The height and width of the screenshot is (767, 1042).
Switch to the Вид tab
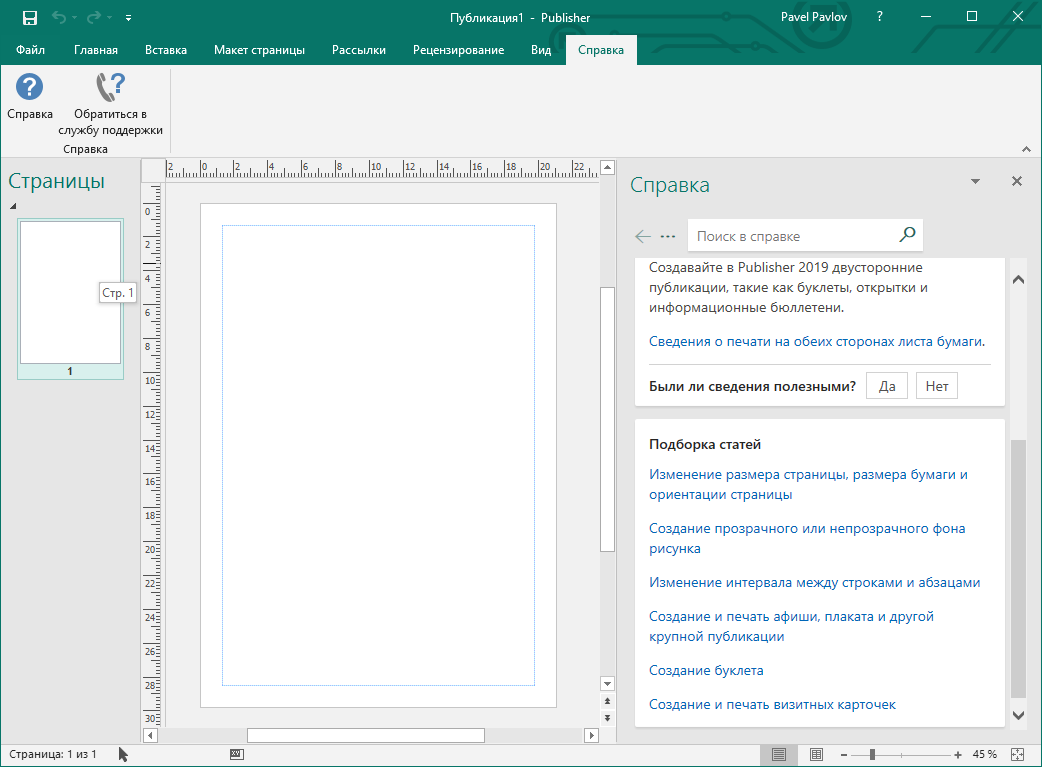tap(541, 50)
